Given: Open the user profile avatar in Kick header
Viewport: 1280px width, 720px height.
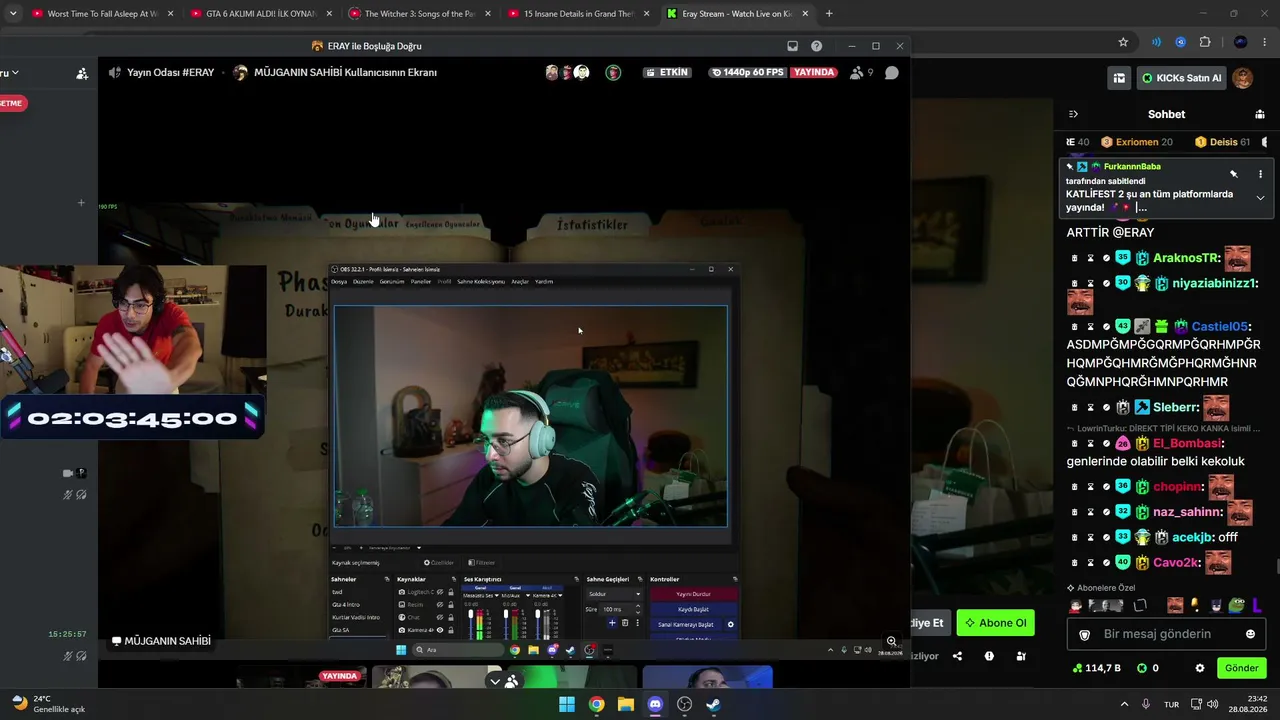Looking at the screenshot, I should (x=1243, y=78).
